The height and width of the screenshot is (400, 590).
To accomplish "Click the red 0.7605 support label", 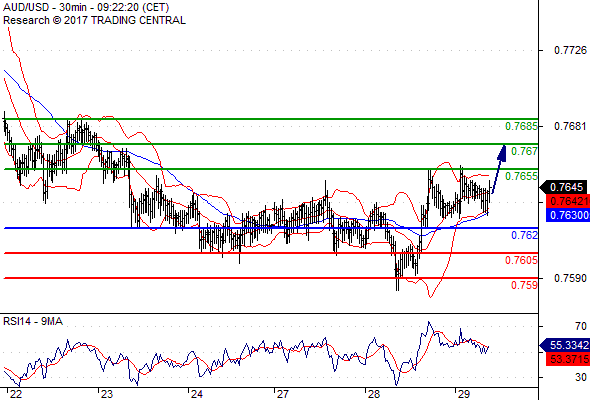I will coord(521,260).
